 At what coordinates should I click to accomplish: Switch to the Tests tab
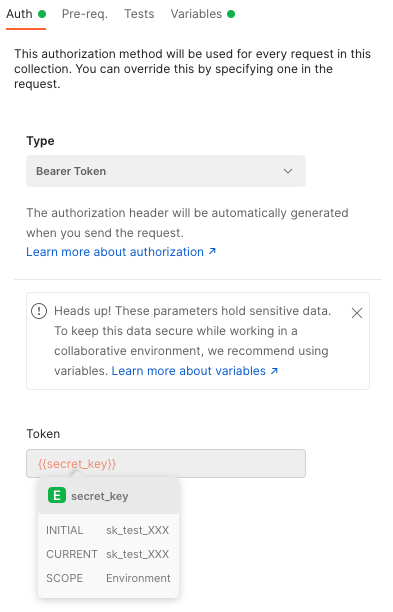pos(139,14)
